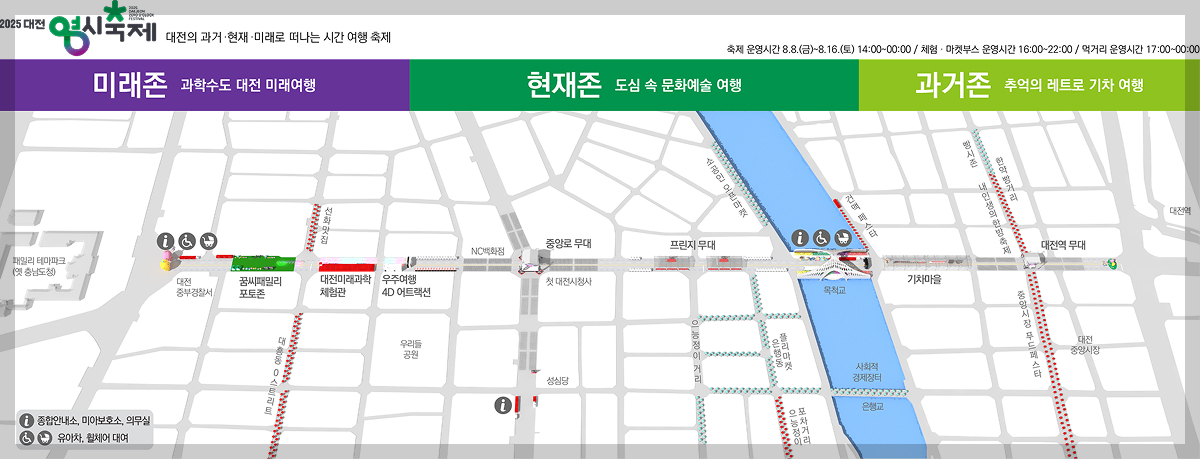Click the 대전 중앙시장 label
This screenshot has height=459, width=1200.
click(1085, 345)
